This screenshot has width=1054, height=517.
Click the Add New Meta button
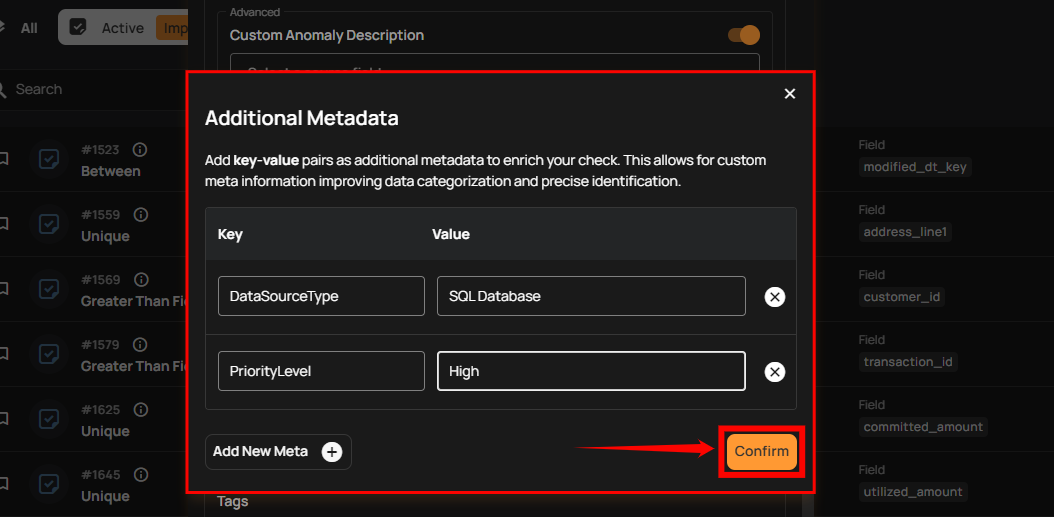tap(277, 452)
